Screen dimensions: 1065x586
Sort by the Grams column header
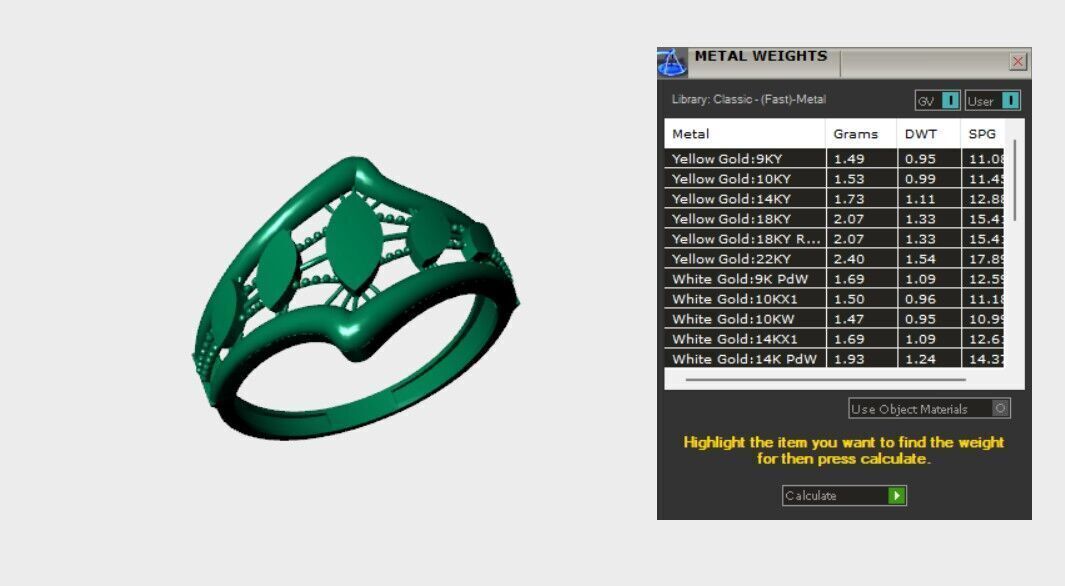click(861, 134)
